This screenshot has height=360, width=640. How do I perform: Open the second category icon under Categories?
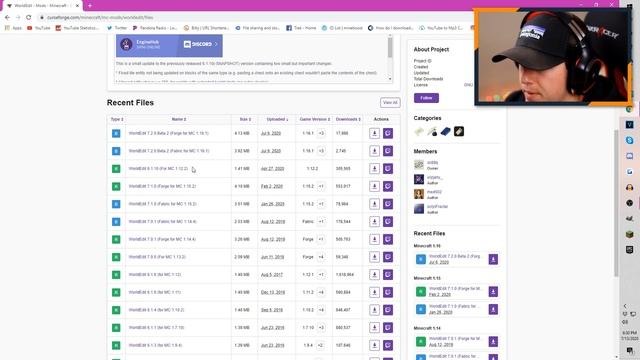click(432, 131)
